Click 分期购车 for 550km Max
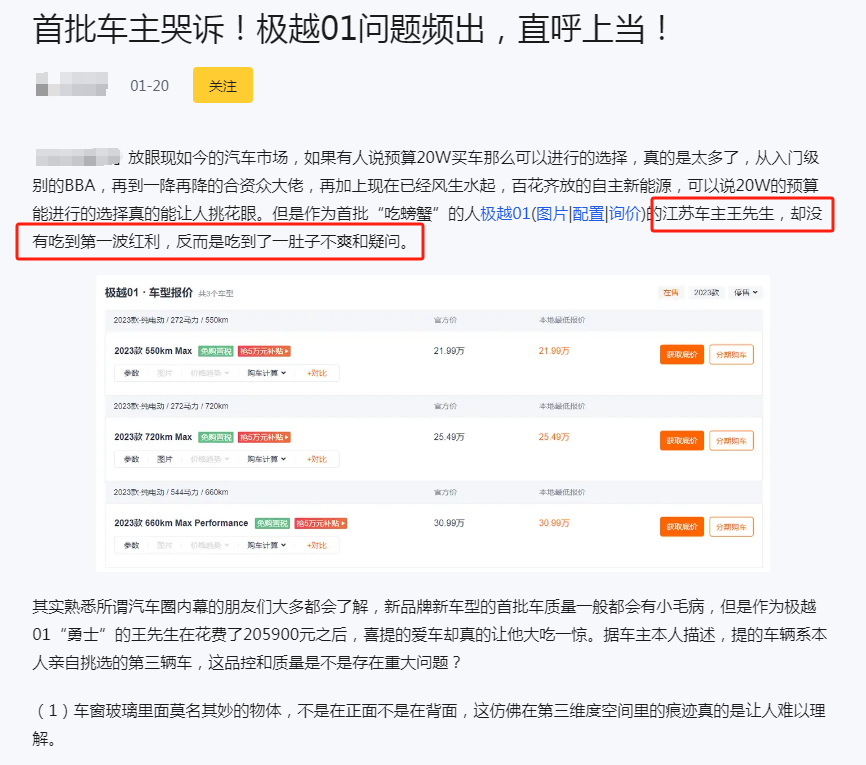The image size is (866, 765). [x=731, y=355]
